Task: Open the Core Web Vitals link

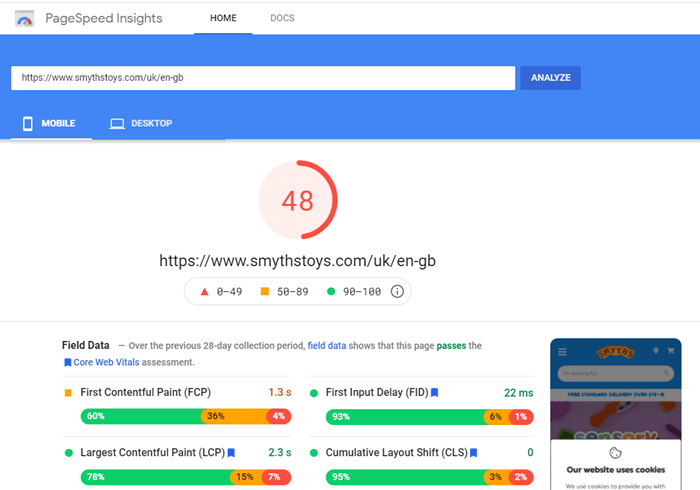Action: pyautogui.click(x=106, y=362)
